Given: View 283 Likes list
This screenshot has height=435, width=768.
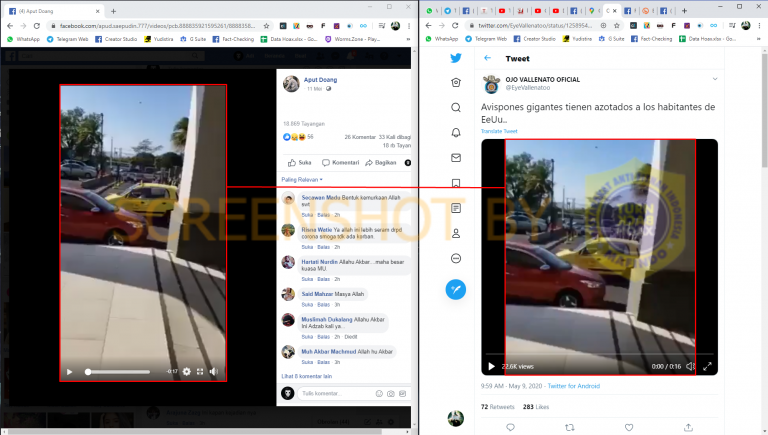Looking at the screenshot, I should tap(536, 407).
